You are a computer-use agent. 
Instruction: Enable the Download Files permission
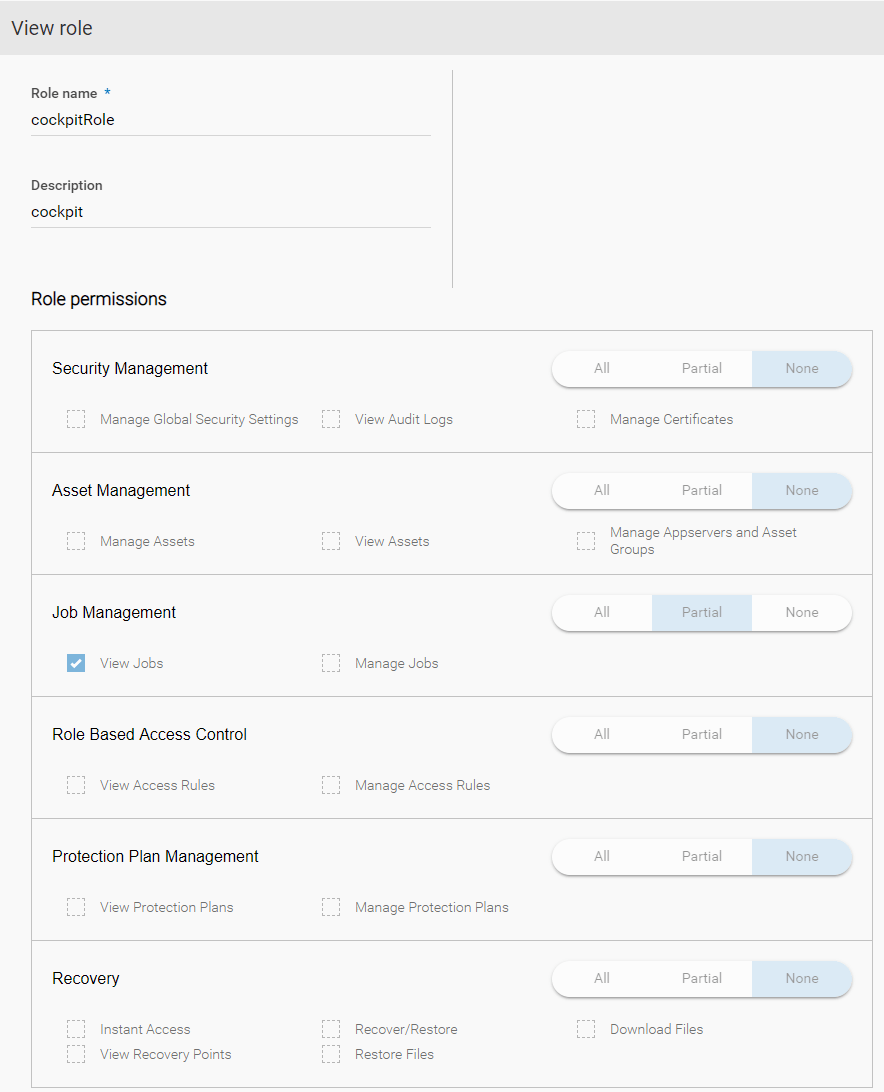click(x=586, y=1029)
